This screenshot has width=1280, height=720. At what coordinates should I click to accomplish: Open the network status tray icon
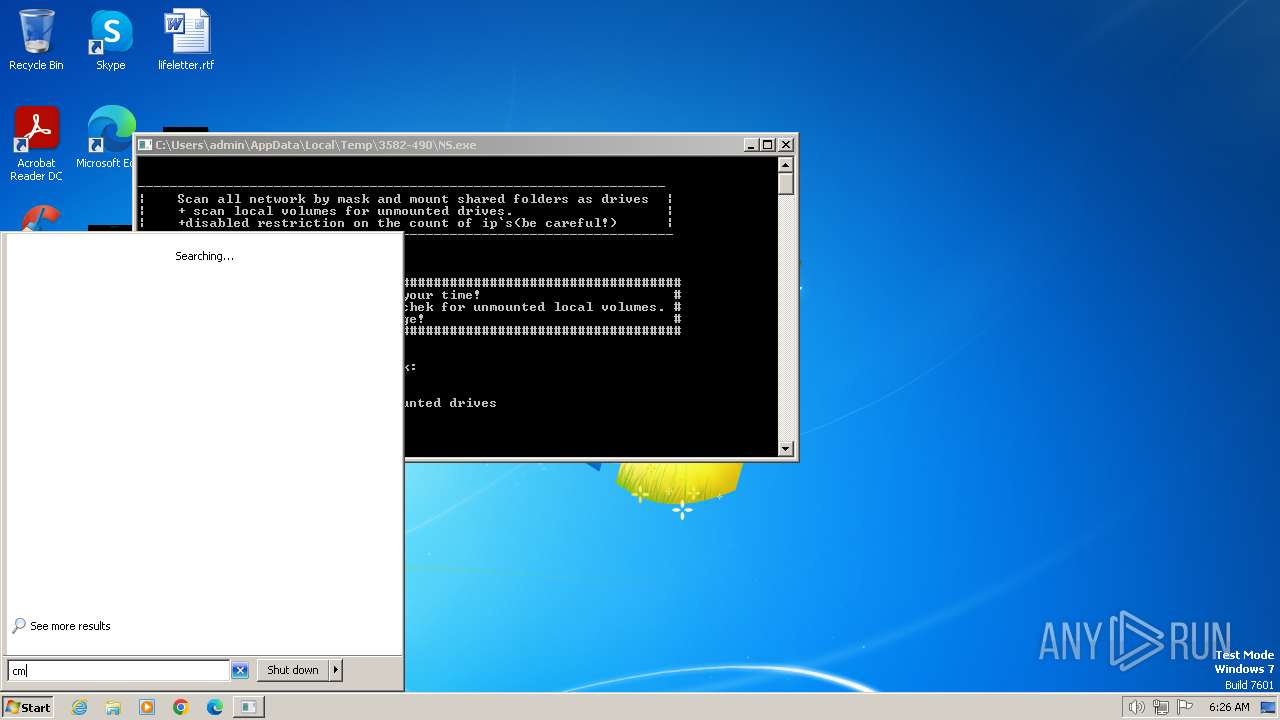pyautogui.click(x=1160, y=707)
